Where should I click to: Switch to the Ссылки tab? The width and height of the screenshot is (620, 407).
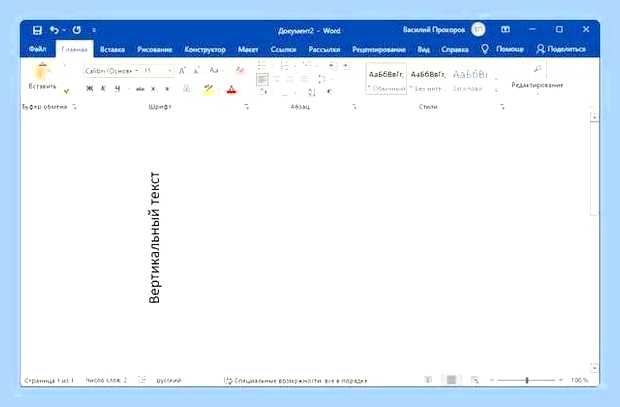(x=283, y=49)
